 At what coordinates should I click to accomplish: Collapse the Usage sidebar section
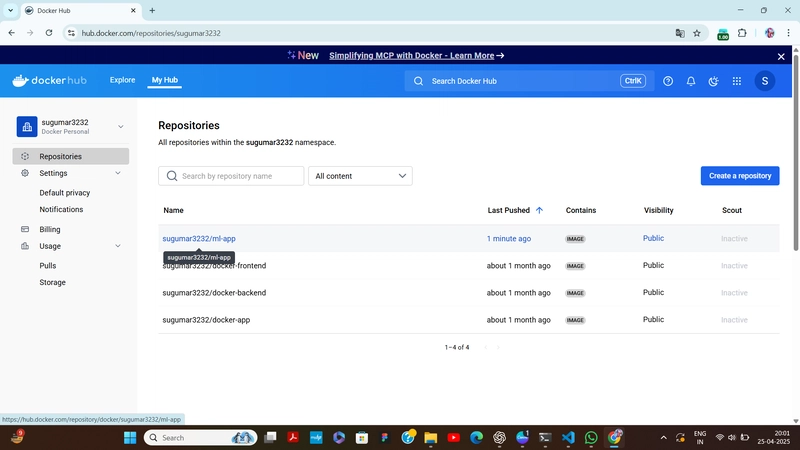tap(118, 246)
